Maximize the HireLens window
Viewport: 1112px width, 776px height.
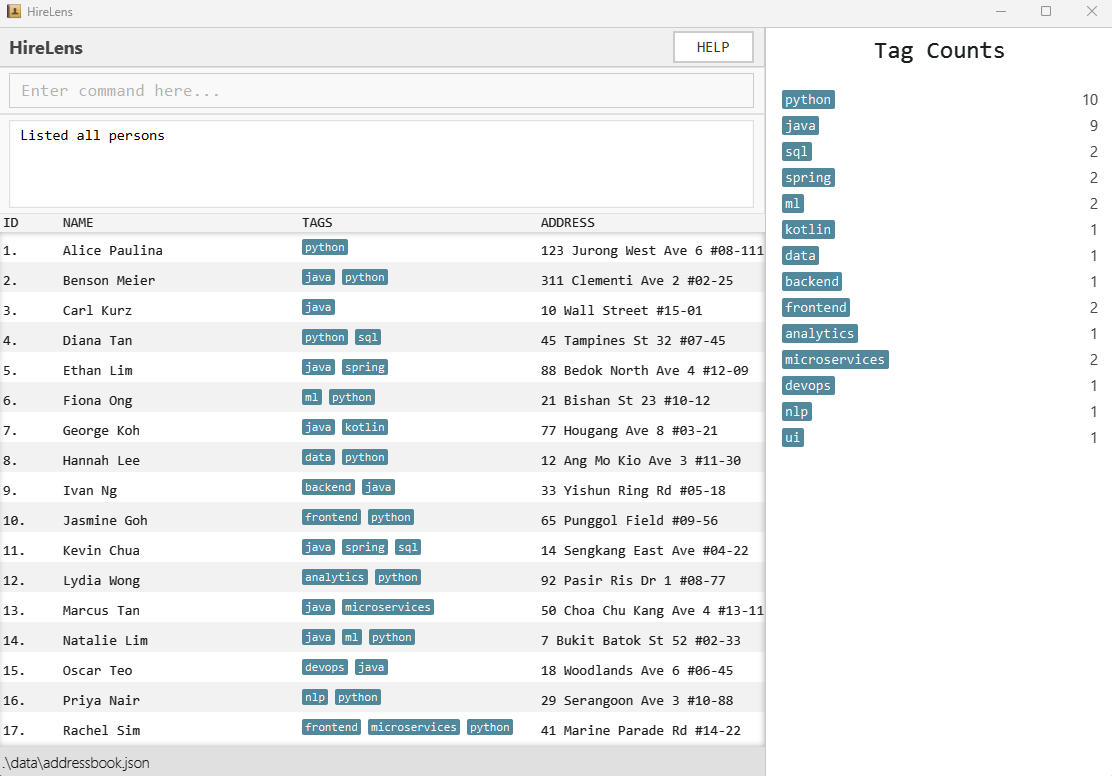1046,12
